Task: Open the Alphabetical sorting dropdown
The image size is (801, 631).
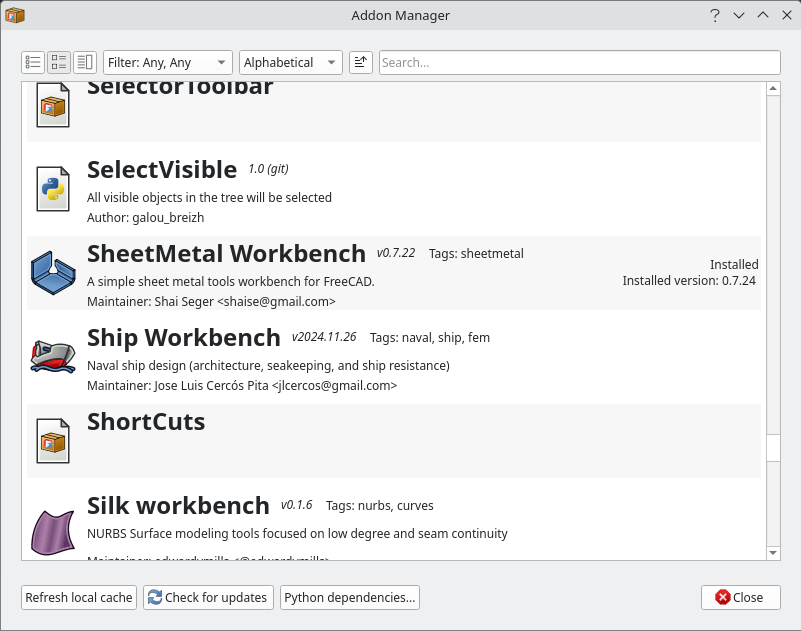Action: coord(290,62)
